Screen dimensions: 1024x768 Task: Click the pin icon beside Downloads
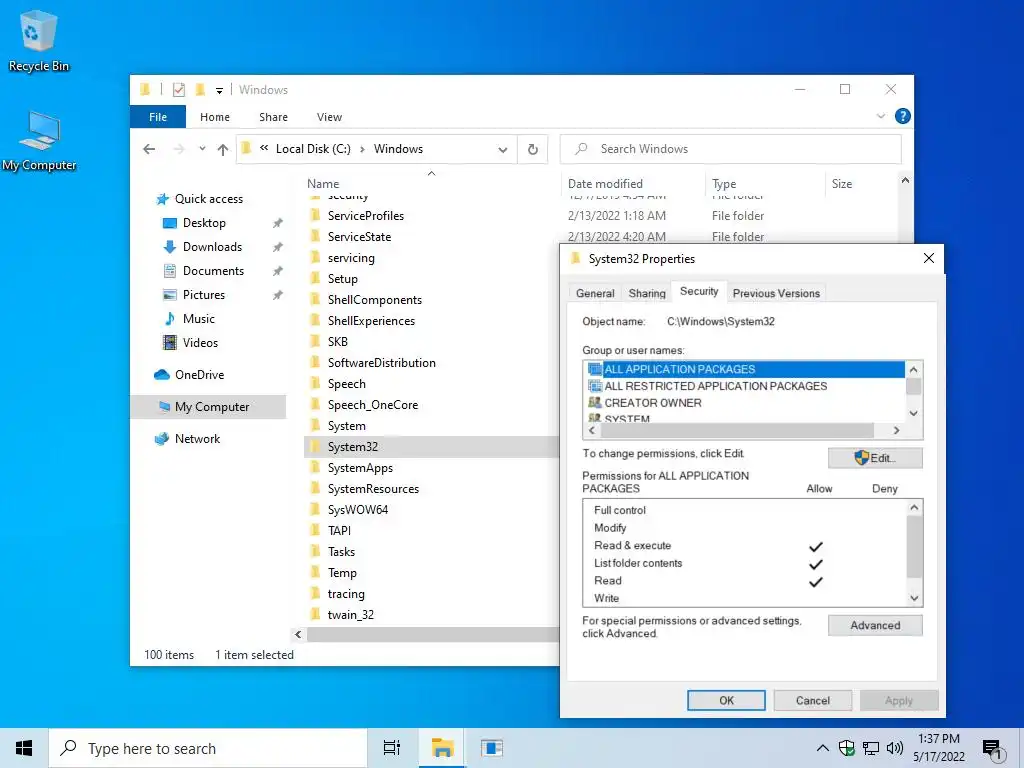point(278,248)
